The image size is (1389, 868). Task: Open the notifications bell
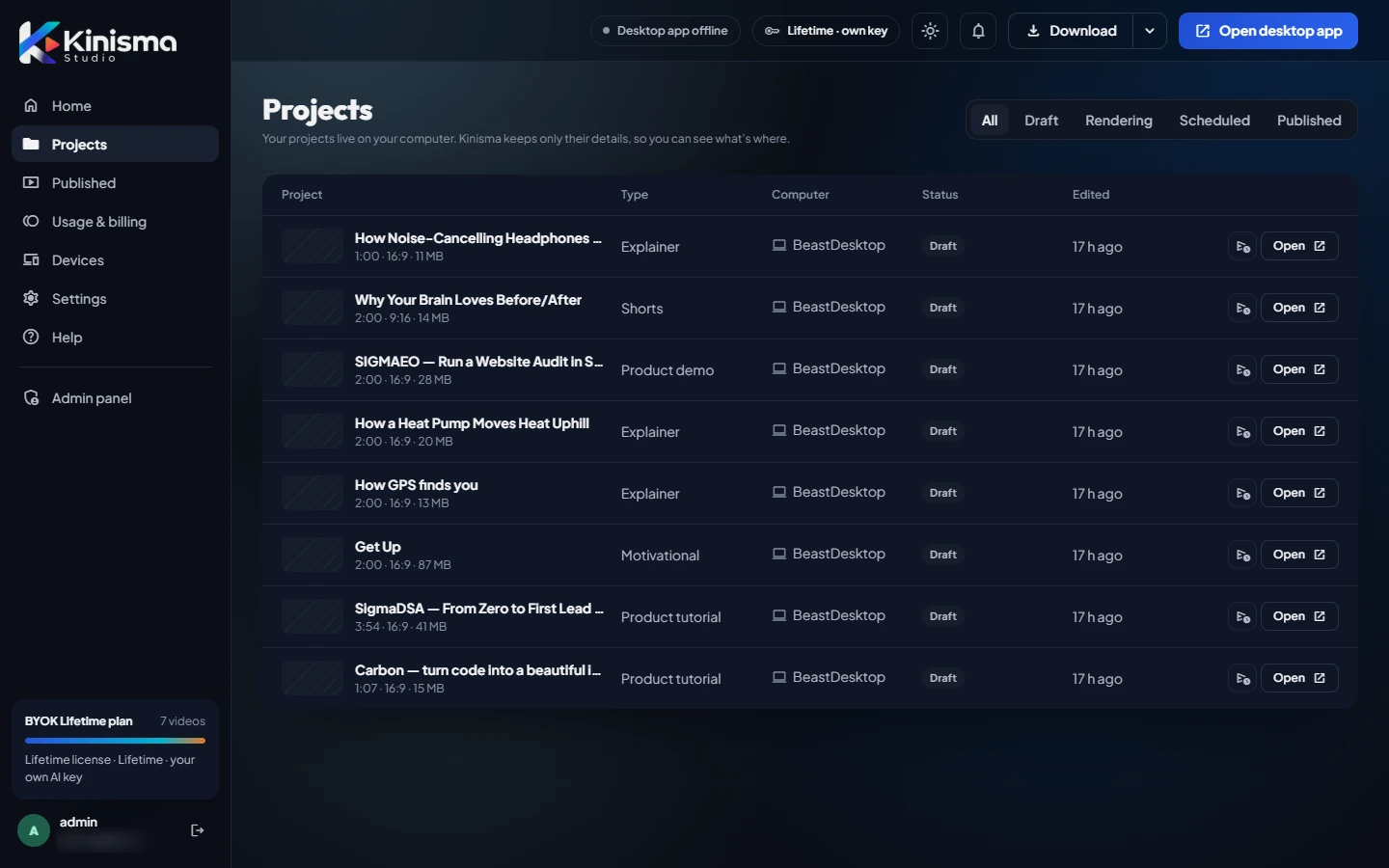click(x=978, y=31)
